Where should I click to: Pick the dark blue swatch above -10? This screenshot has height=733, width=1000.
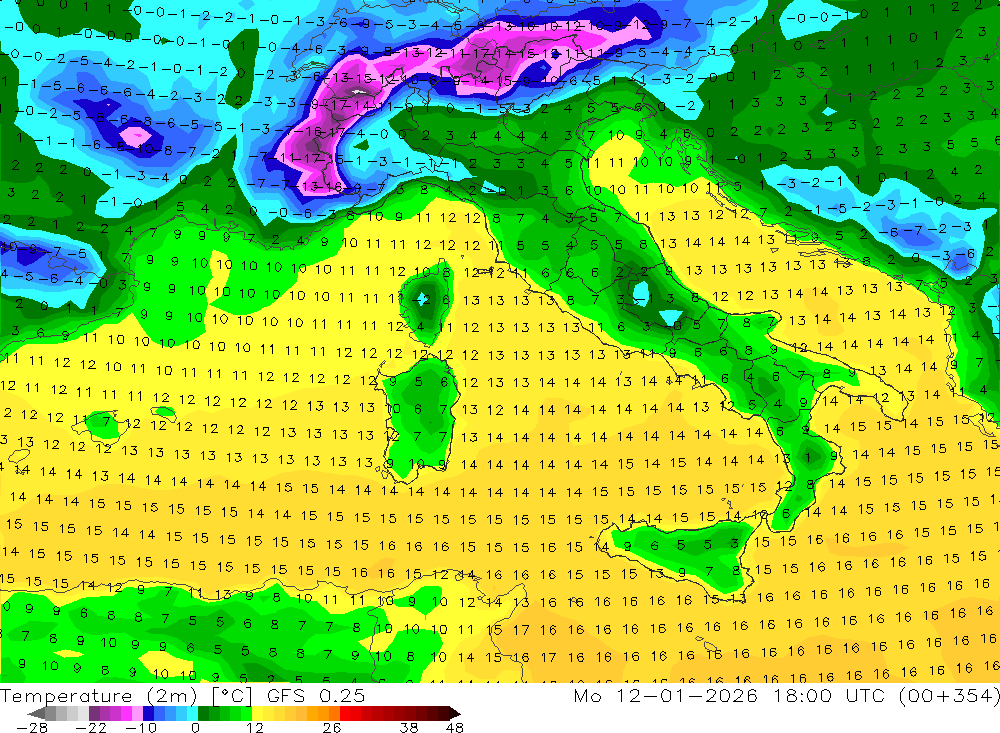(149, 713)
